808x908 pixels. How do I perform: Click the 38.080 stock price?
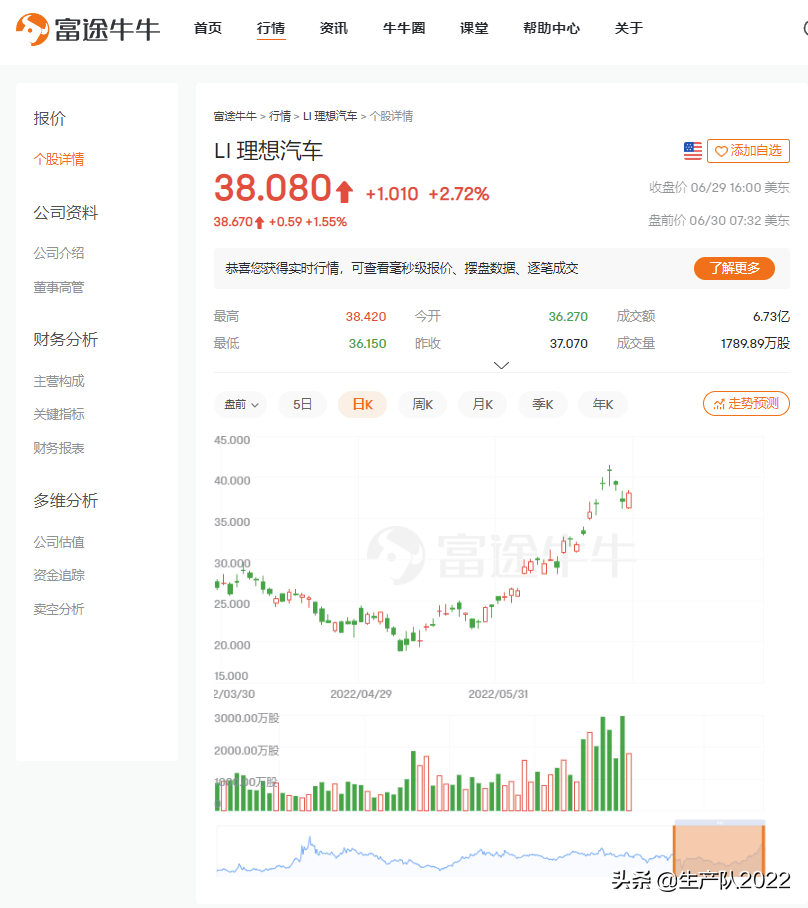[x=272, y=189]
